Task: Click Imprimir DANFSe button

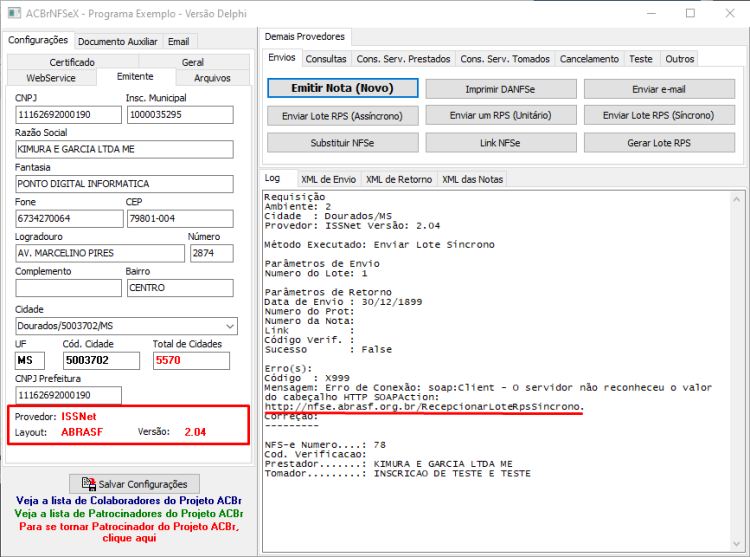Action: (x=500, y=89)
